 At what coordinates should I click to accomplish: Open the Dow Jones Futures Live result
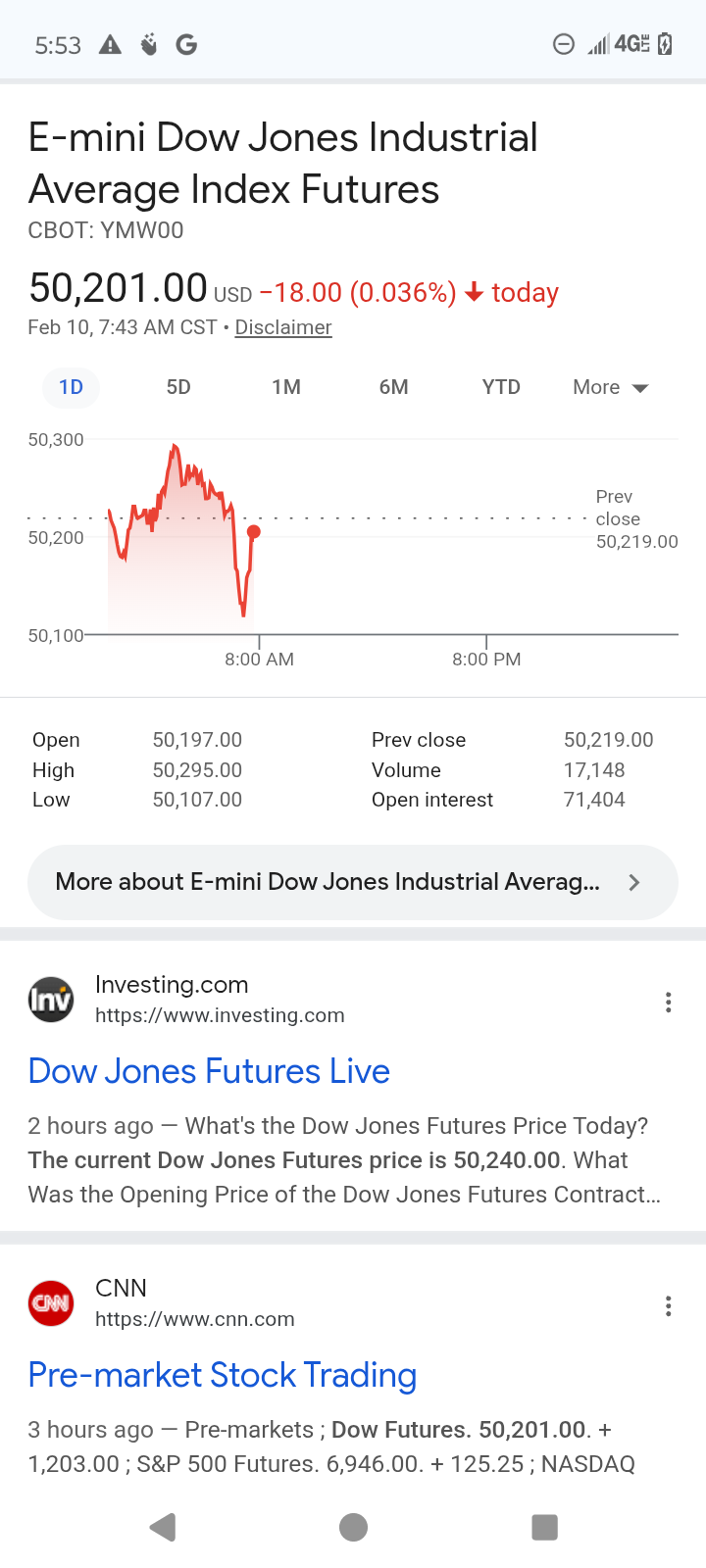[209, 1071]
